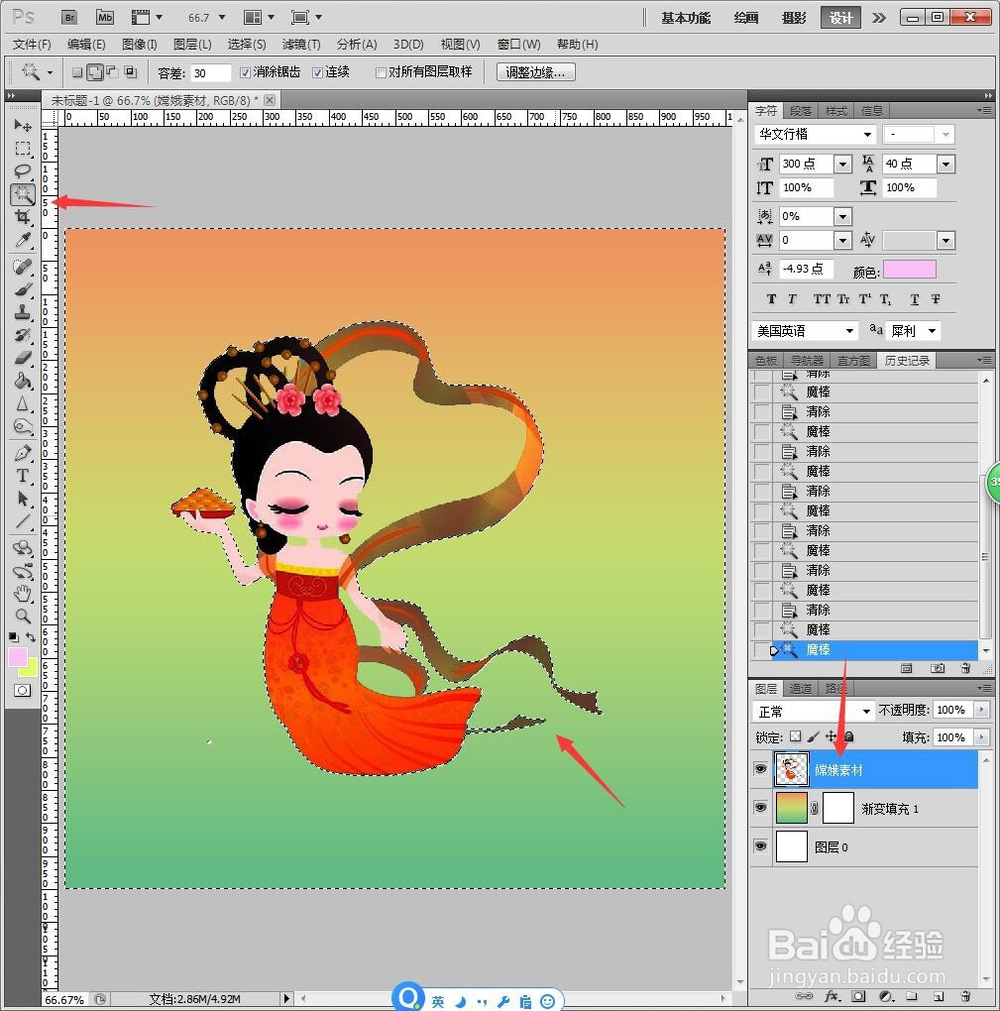Click the tolerance 容差 input field
The height and width of the screenshot is (1011, 1000).
pos(210,73)
